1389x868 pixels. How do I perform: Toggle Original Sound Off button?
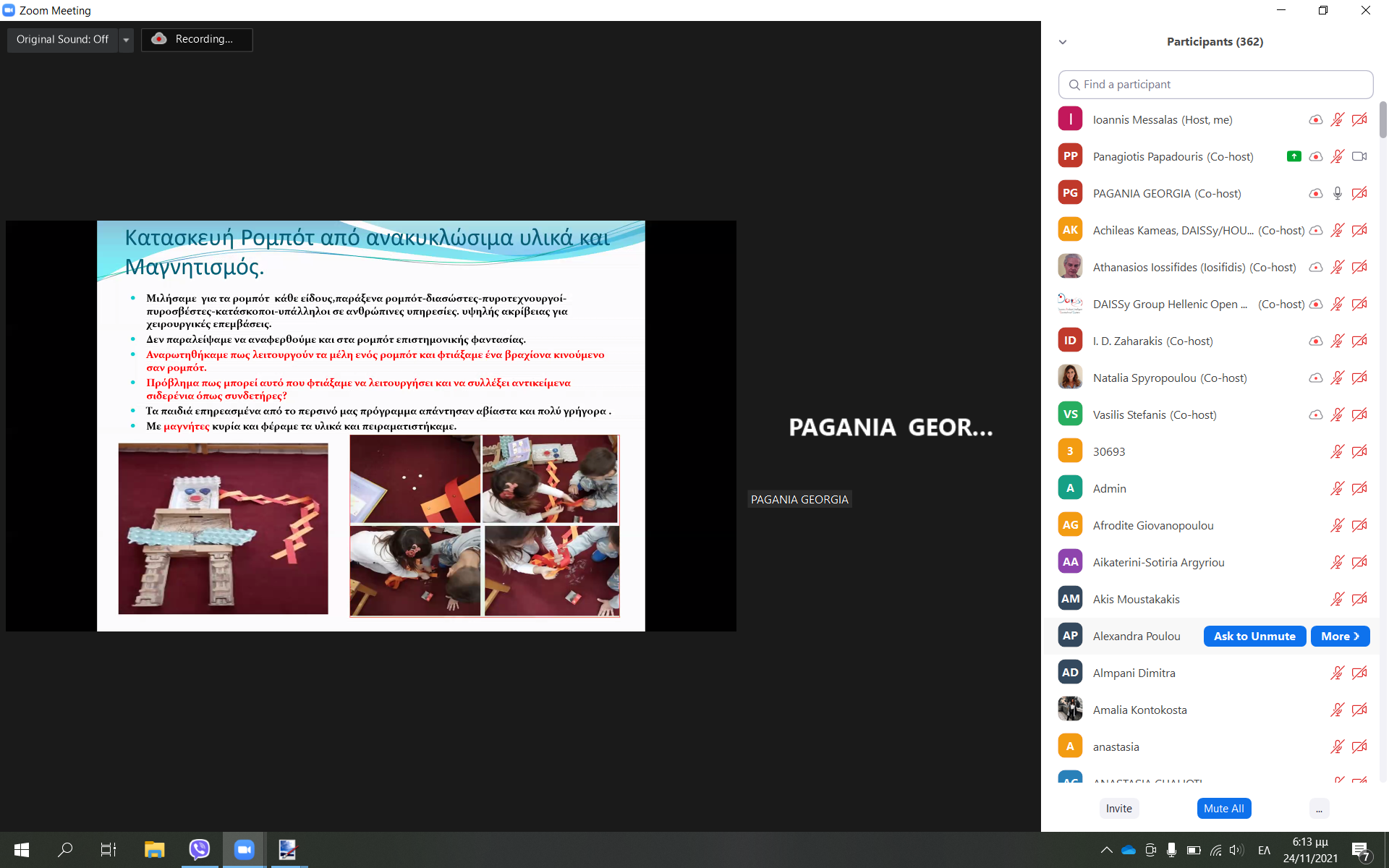[x=62, y=39]
